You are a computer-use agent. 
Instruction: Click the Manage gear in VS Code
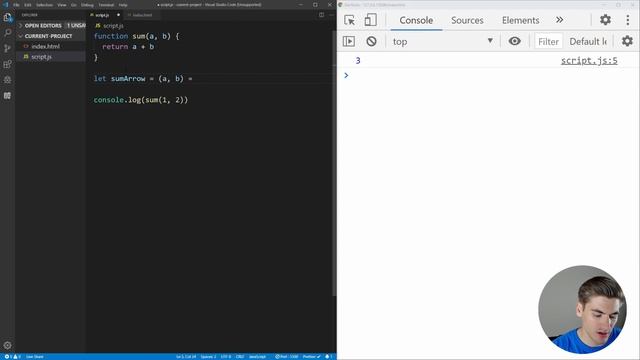click(7, 345)
